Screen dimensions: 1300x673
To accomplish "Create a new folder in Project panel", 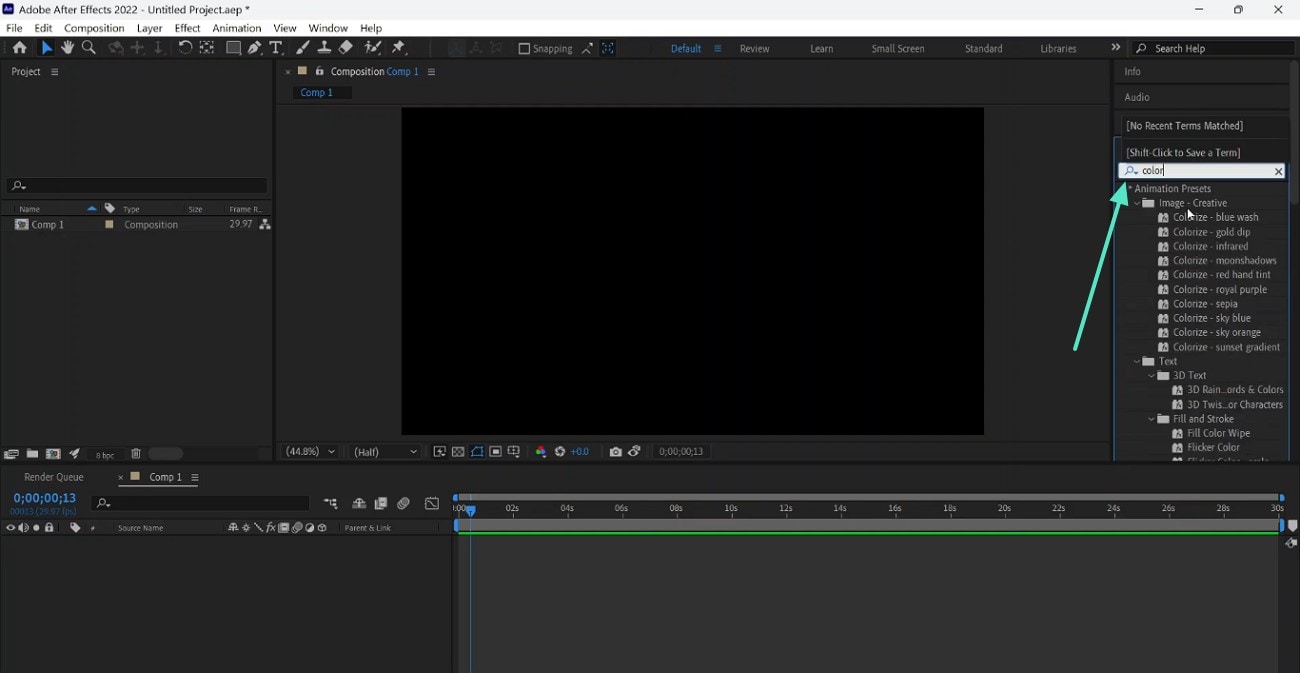I will [32, 454].
